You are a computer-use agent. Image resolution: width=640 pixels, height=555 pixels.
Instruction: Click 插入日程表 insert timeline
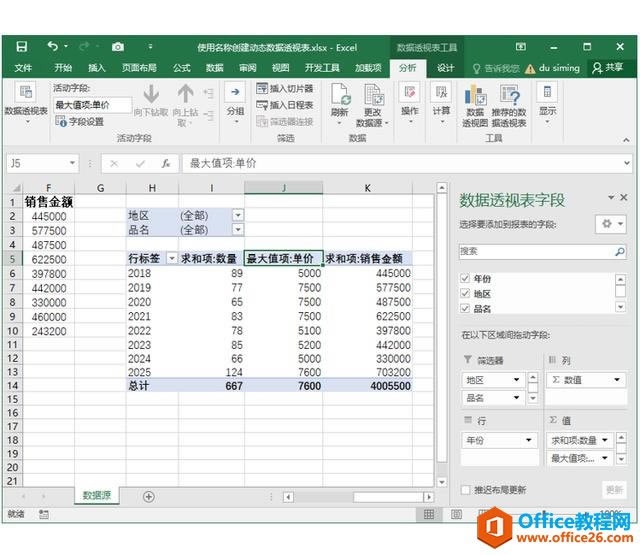tap(285, 105)
